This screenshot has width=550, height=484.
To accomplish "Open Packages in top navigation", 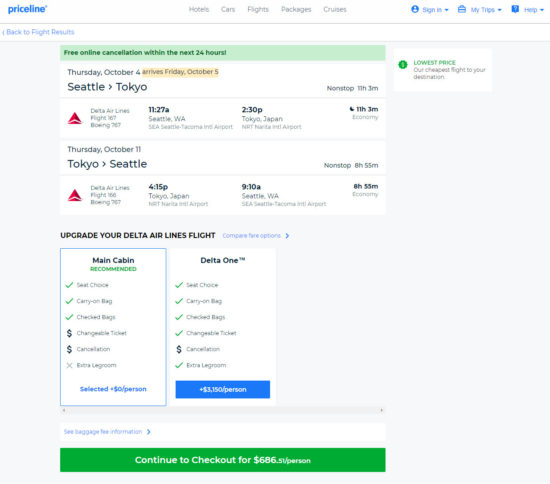I will coord(296,9).
